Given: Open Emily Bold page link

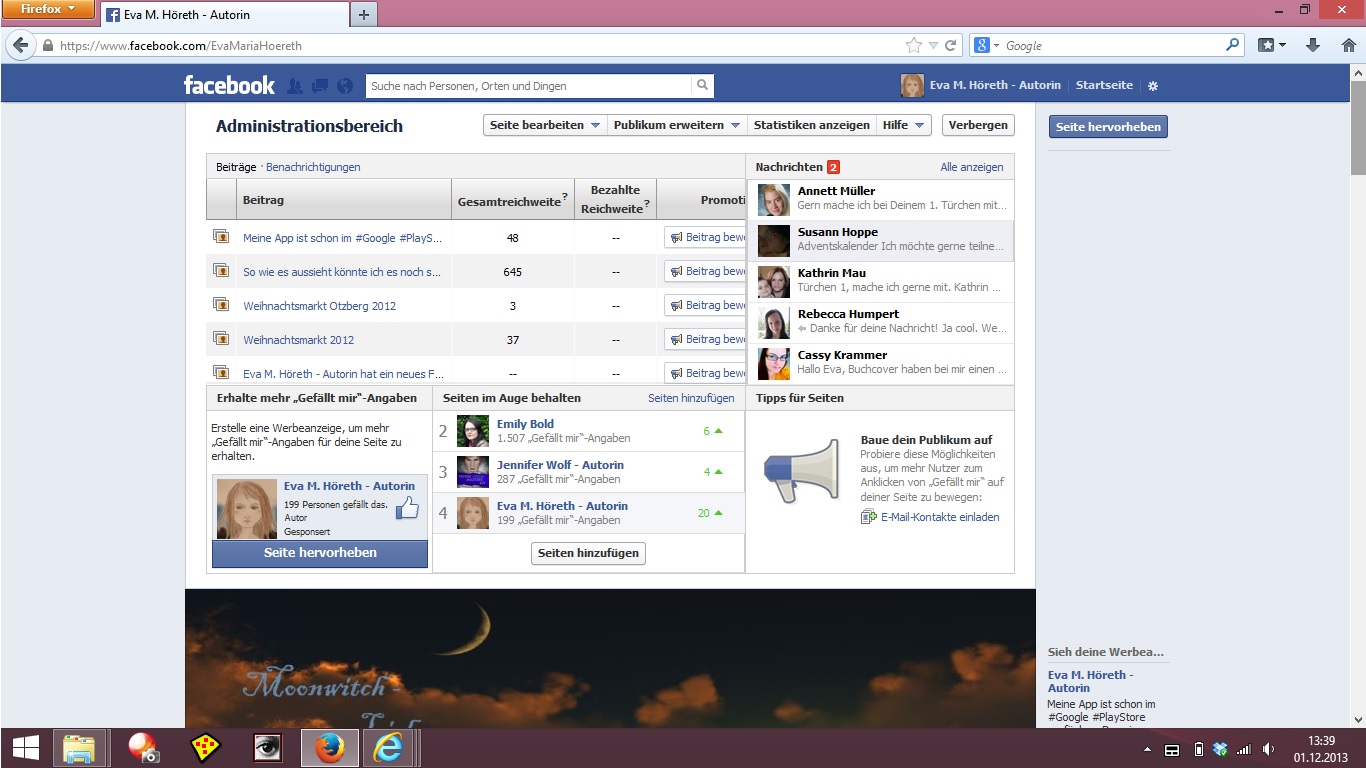Looking at the screenshot, I should (525, 424).
